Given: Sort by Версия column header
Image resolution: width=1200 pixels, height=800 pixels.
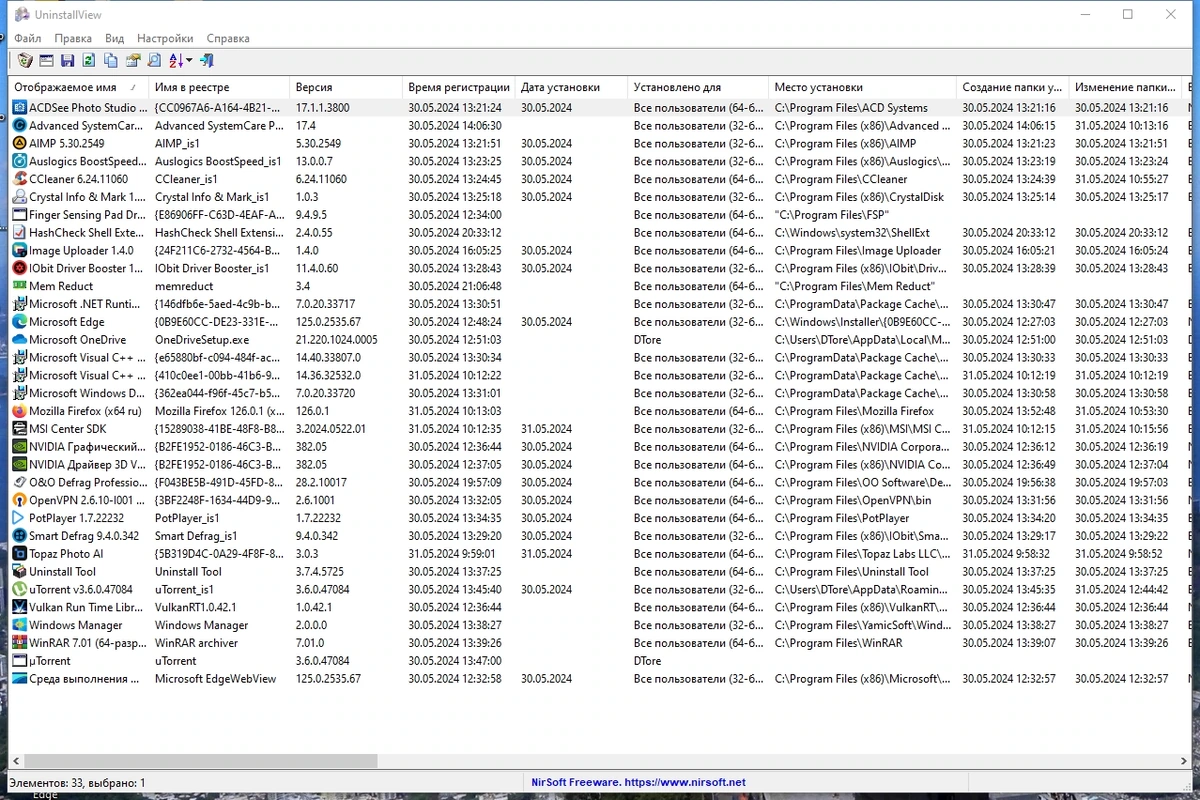Looking at the screenshot, I should pos(346,87).
